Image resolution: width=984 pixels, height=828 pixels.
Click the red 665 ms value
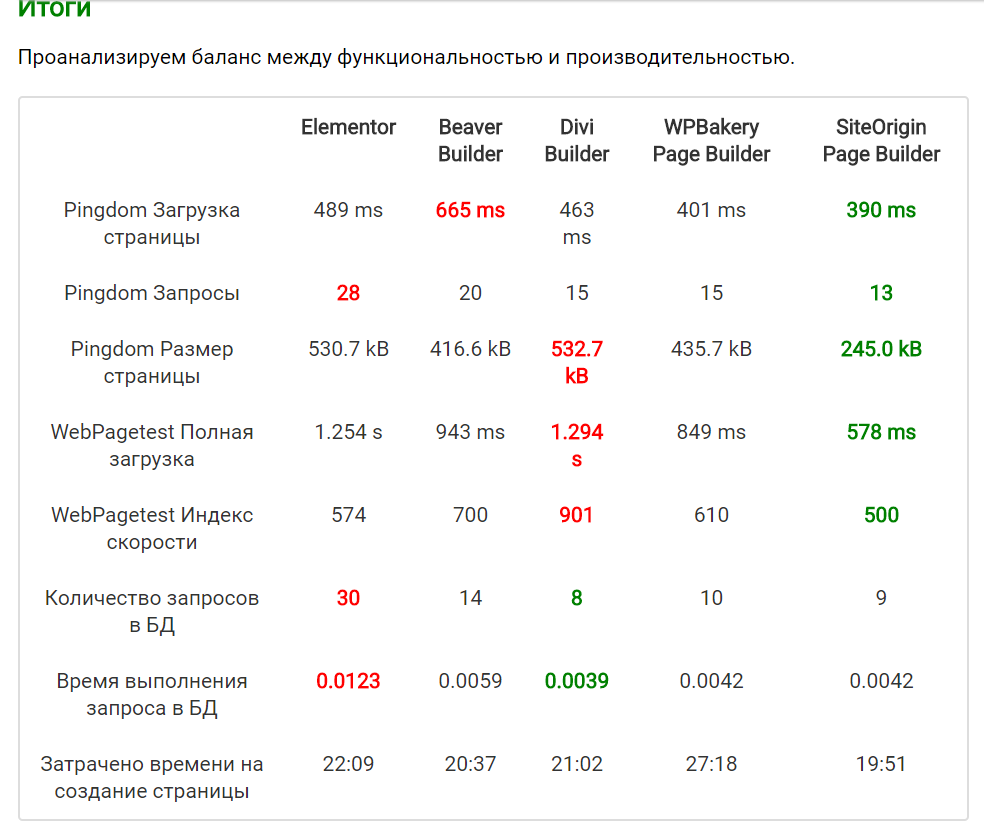click(470, 210)
